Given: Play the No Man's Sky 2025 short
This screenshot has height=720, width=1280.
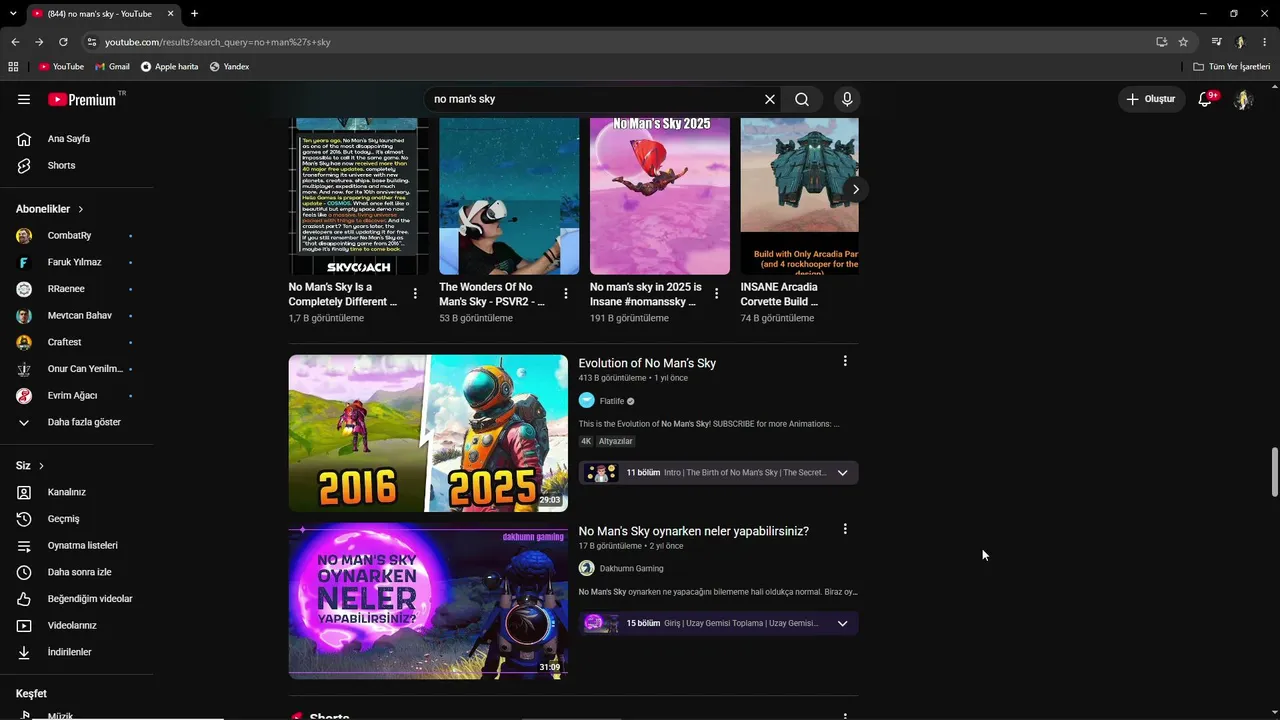Looking at the screenshot, I should point(660,196).
